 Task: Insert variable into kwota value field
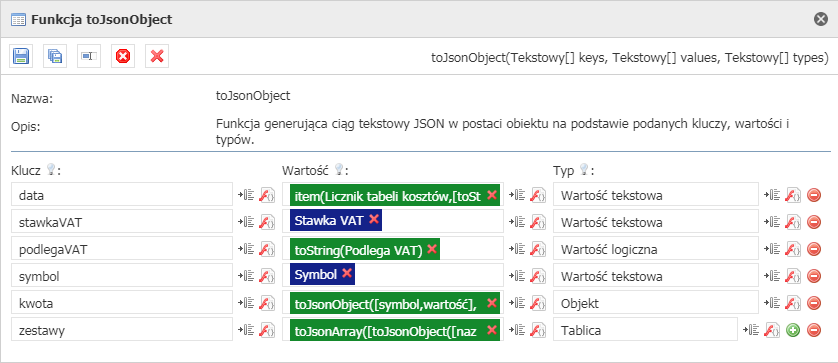516,304
